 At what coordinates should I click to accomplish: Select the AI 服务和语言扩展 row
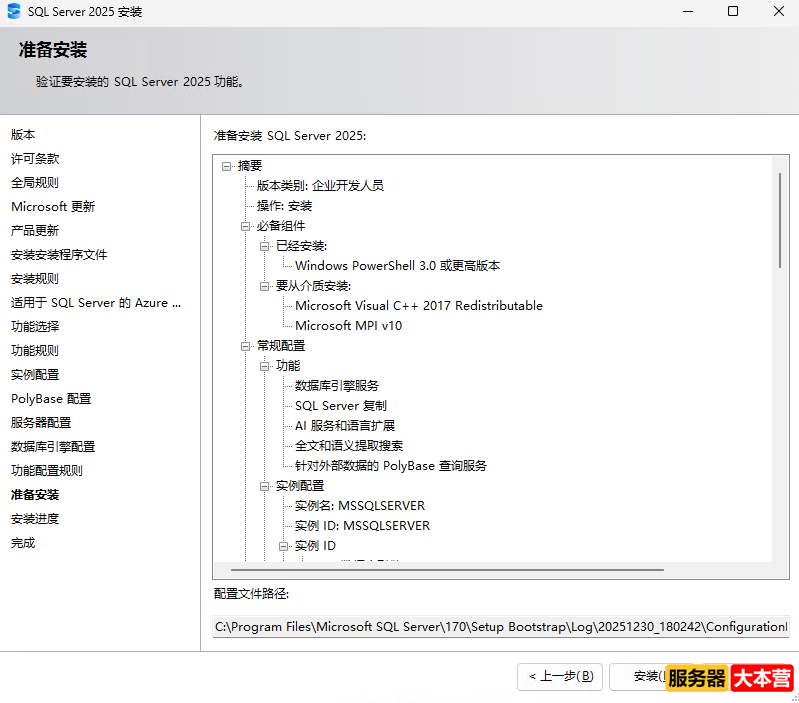coord(345,425)
